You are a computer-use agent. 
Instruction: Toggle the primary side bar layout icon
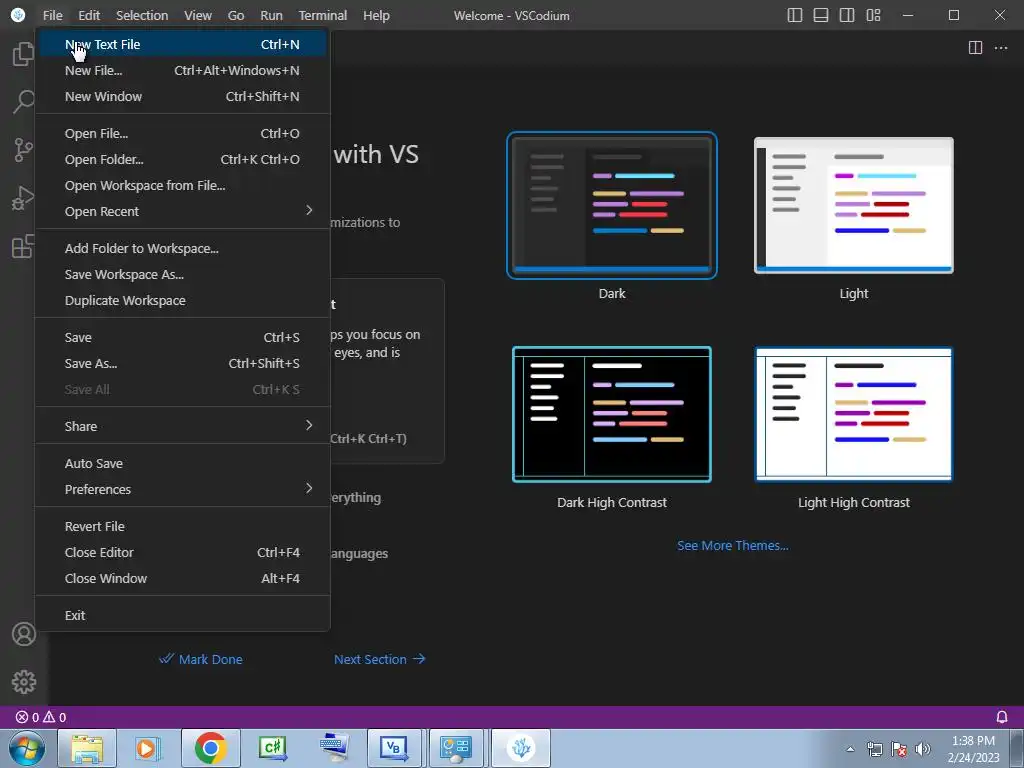point(795,15)
